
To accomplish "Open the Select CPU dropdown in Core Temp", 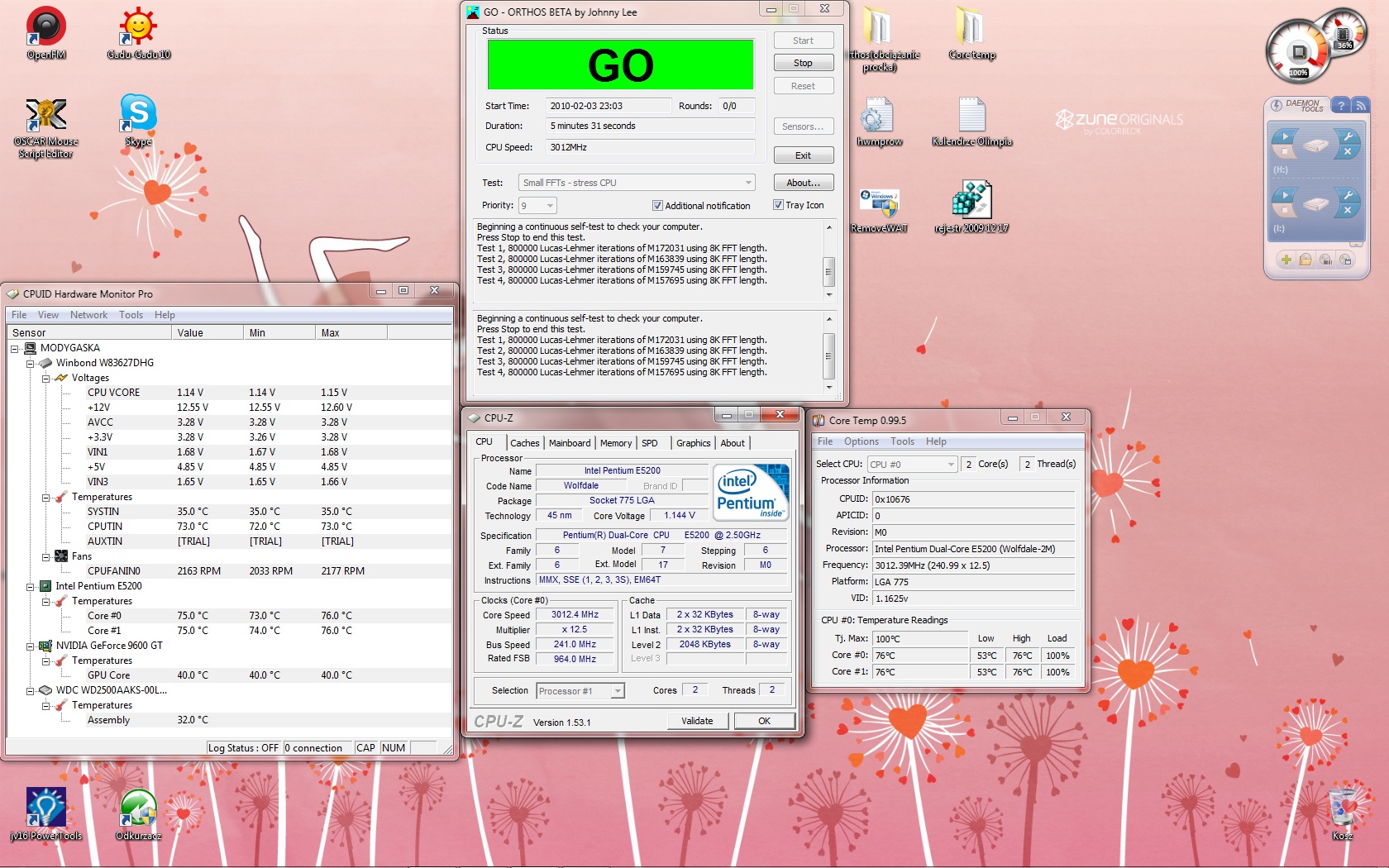I will [x=912, y=465].
